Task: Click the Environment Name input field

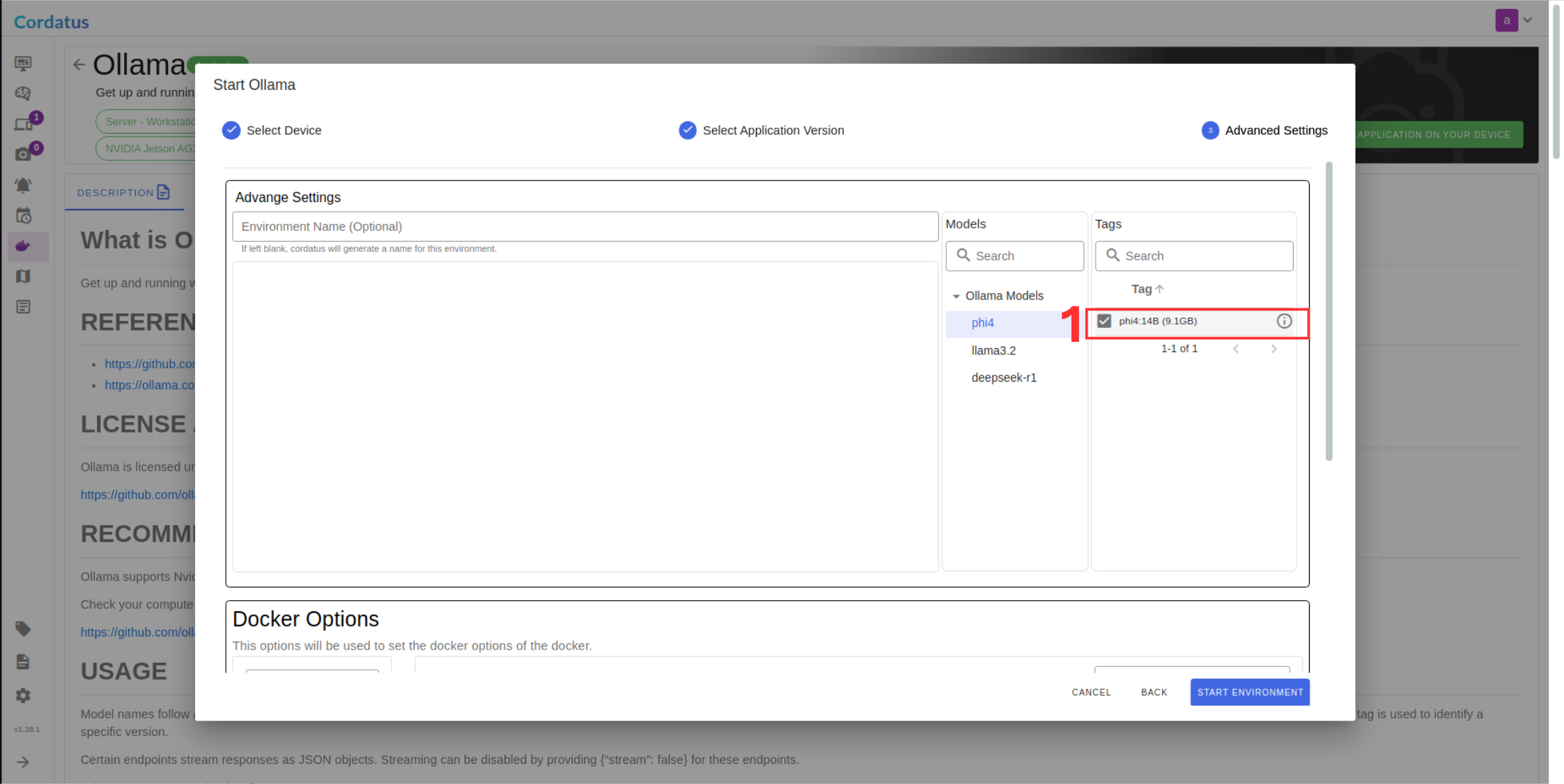Action: pos(585,227)
